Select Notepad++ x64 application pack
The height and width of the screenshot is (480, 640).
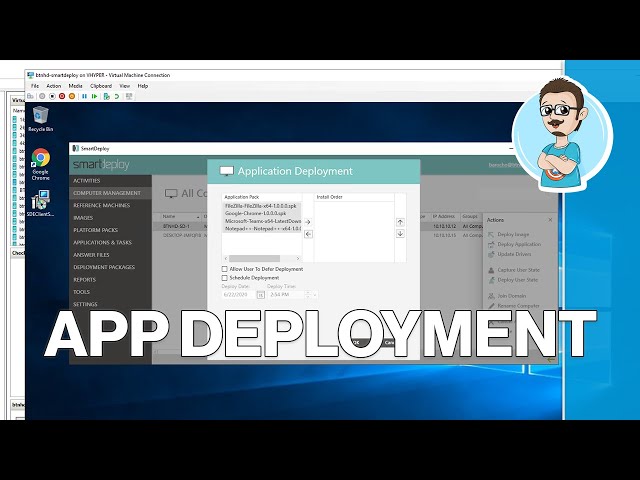[262, 229]
